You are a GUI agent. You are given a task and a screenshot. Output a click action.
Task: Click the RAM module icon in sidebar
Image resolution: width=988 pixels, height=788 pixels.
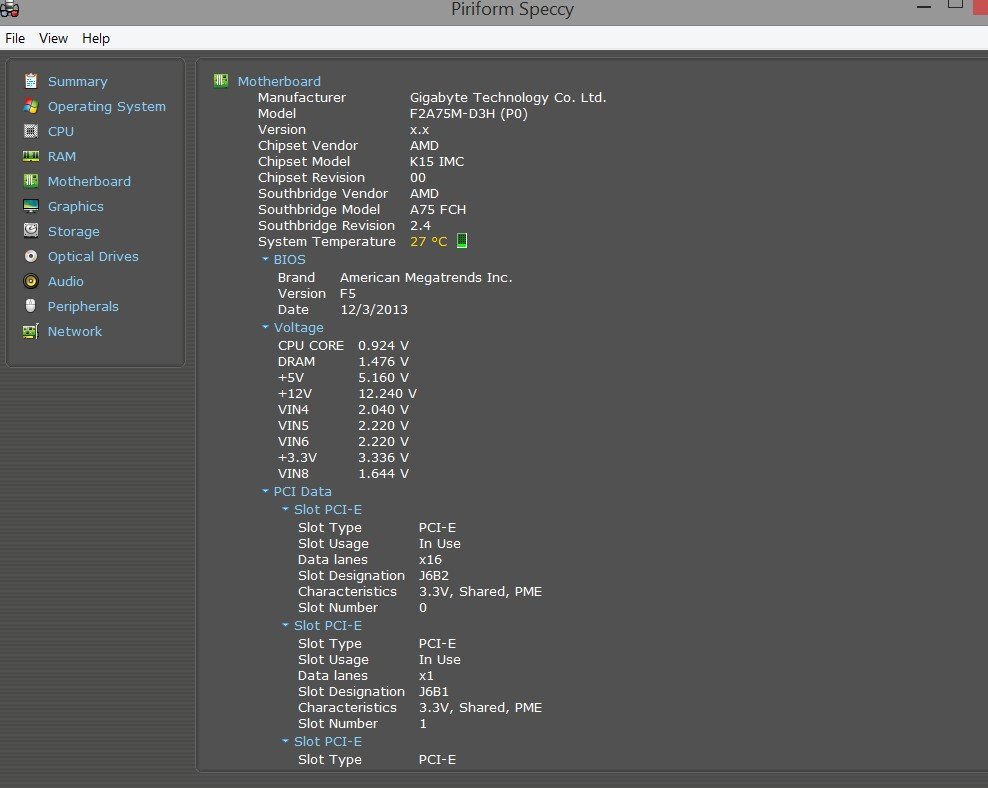click(x=31, y=156)
